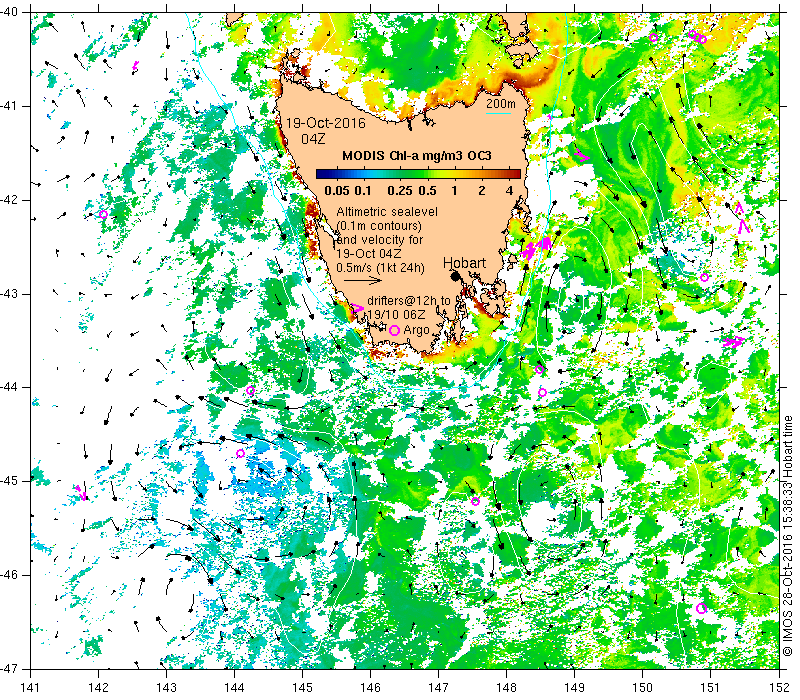Click the 'Altimetric sealevel' caption
Viewport: 800px width, 700px height.
387,211
